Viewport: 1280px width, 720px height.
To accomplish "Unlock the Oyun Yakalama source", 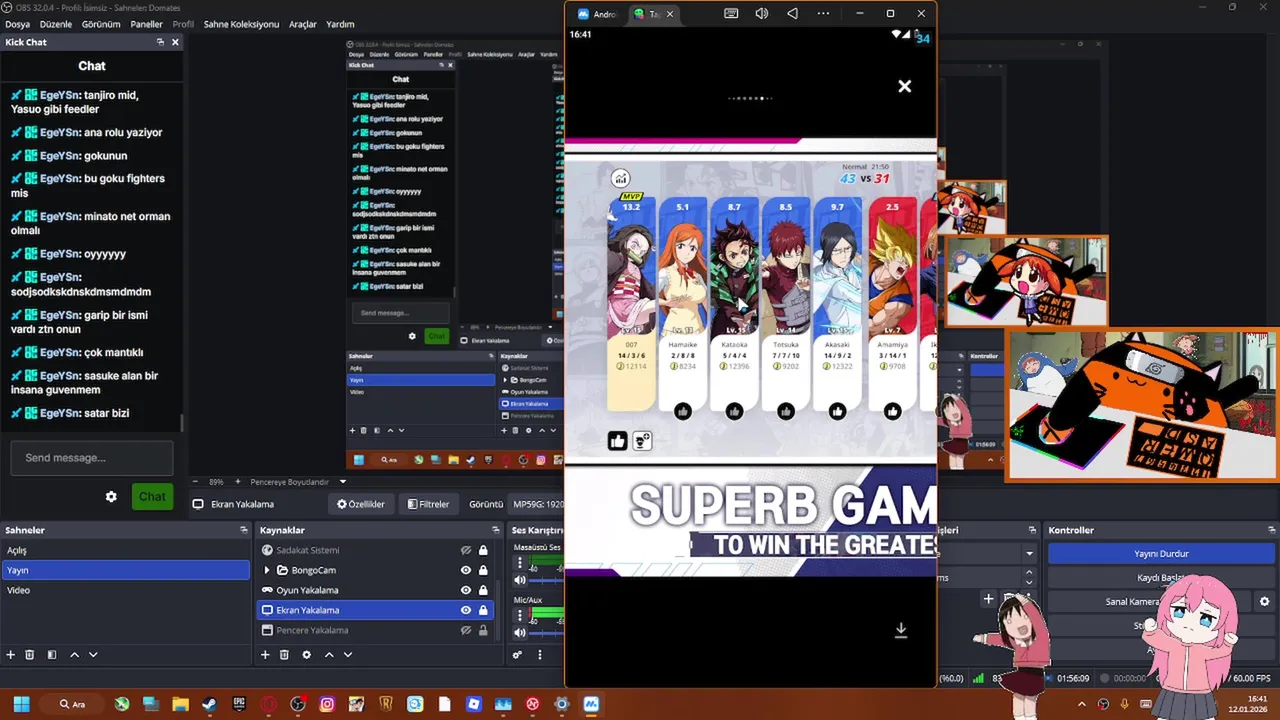I will click(x=483, y=590).
